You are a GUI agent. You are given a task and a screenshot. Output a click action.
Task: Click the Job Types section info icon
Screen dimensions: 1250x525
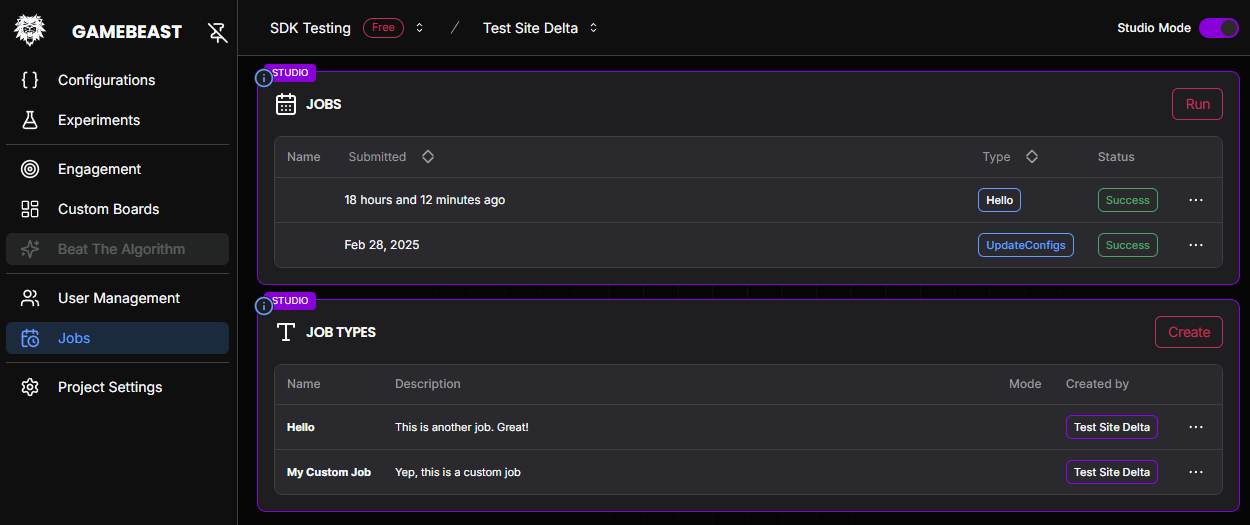coord(264,306)
